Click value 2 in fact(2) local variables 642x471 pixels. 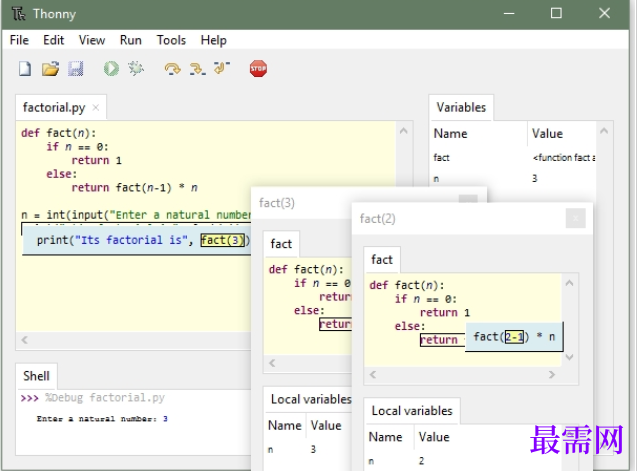click(x=421, y=461)
